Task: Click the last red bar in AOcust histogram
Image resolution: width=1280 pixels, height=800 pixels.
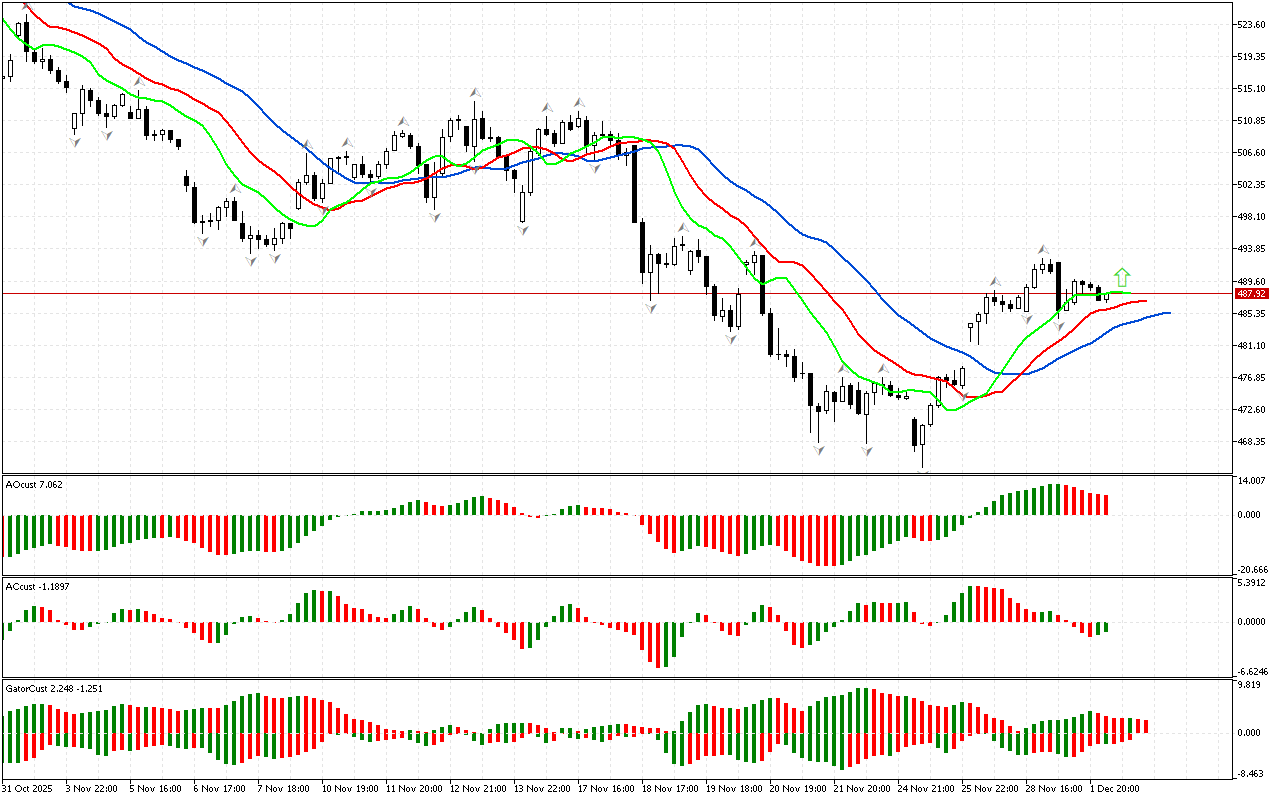Action: (x=1106, y=504)
